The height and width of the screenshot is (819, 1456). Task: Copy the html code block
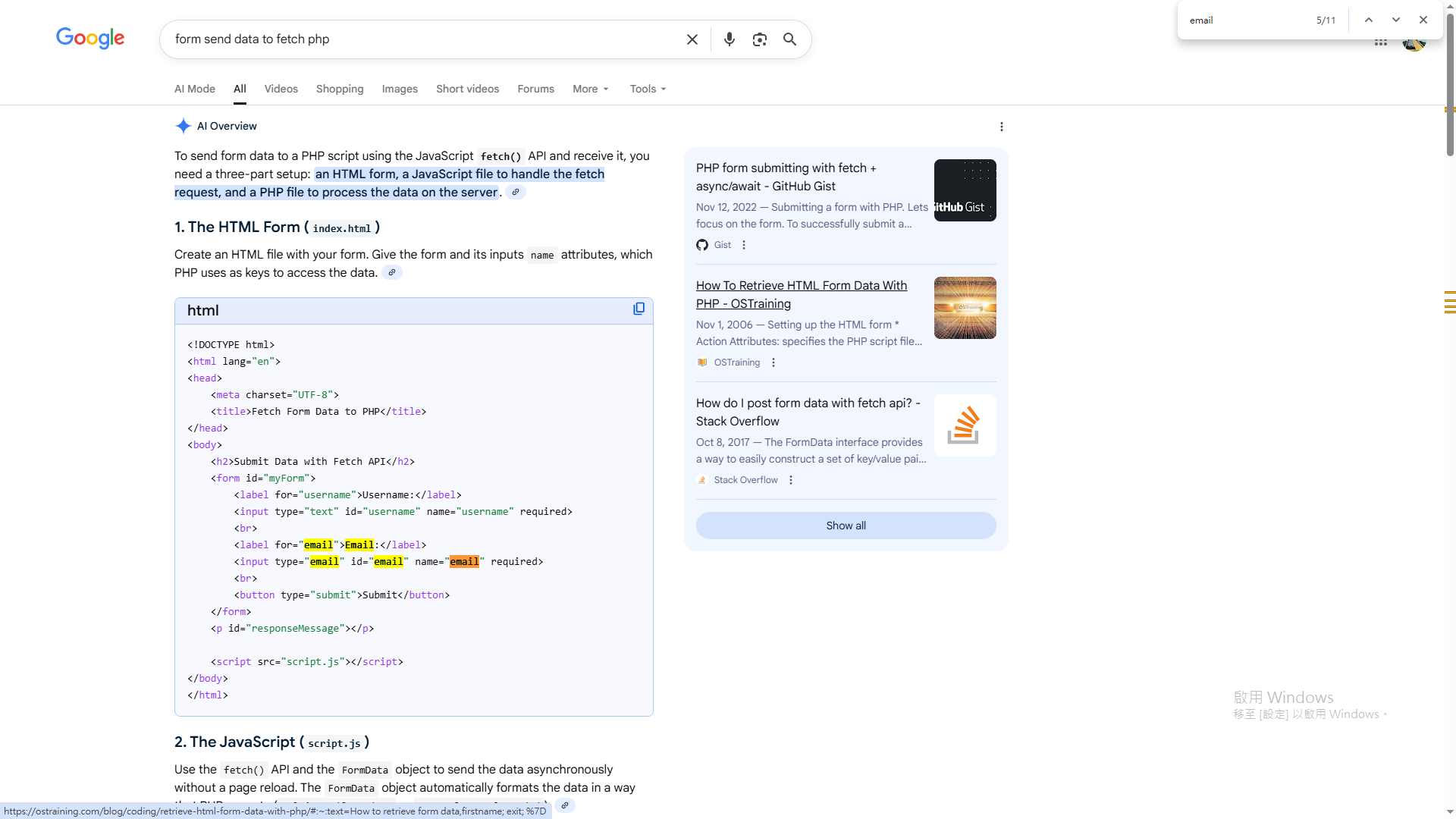639,309
